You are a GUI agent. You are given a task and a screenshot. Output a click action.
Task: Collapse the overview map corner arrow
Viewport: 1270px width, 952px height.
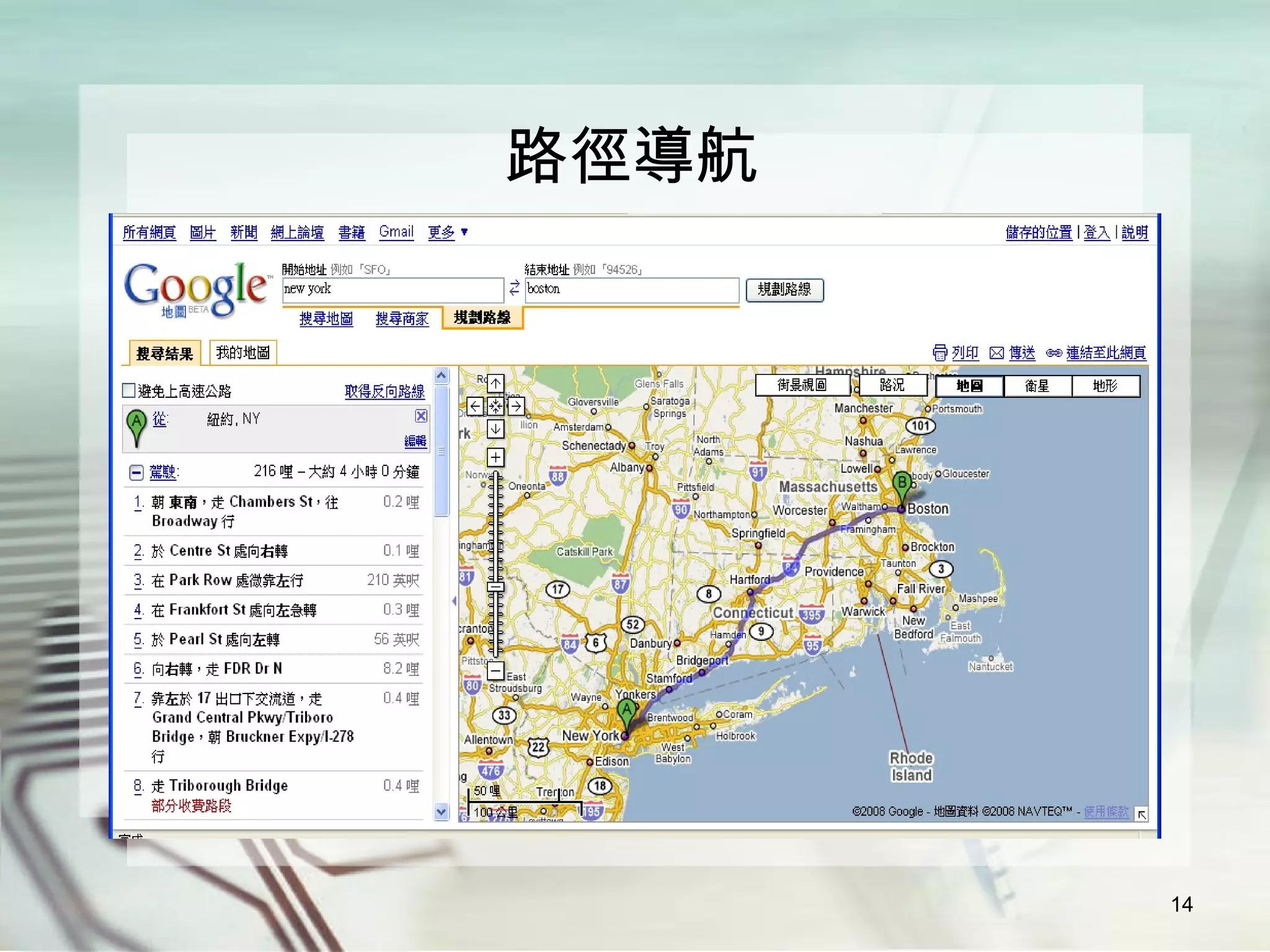[1141, 814]
